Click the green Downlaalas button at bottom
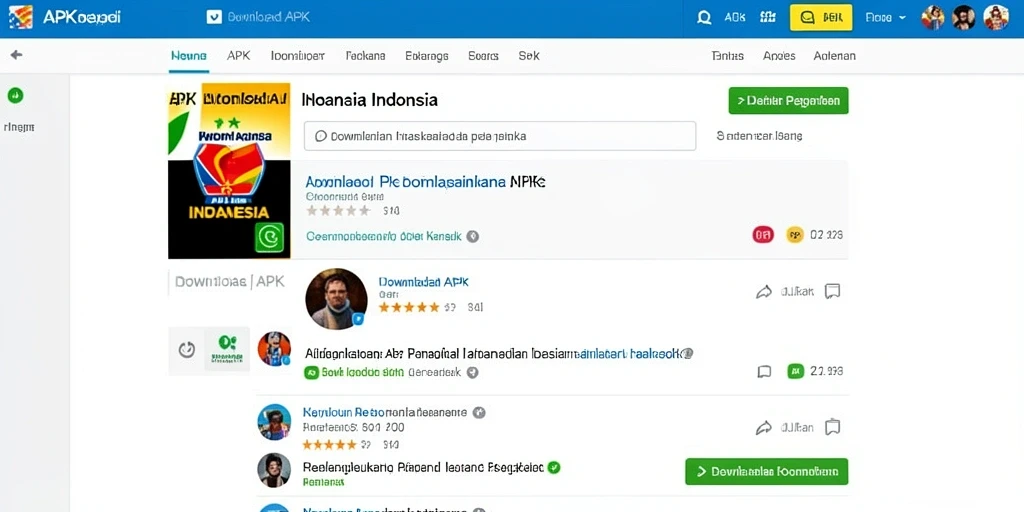 (766, 472)
